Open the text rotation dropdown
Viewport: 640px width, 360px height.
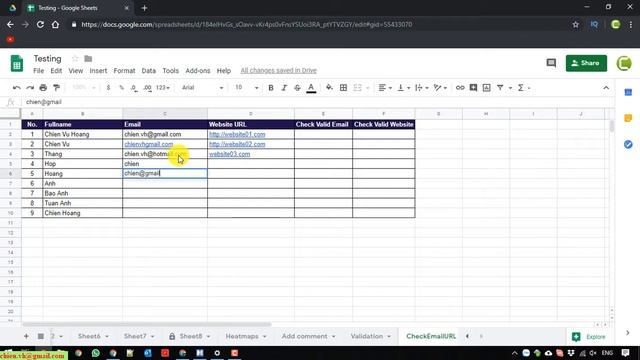point(440,88)
